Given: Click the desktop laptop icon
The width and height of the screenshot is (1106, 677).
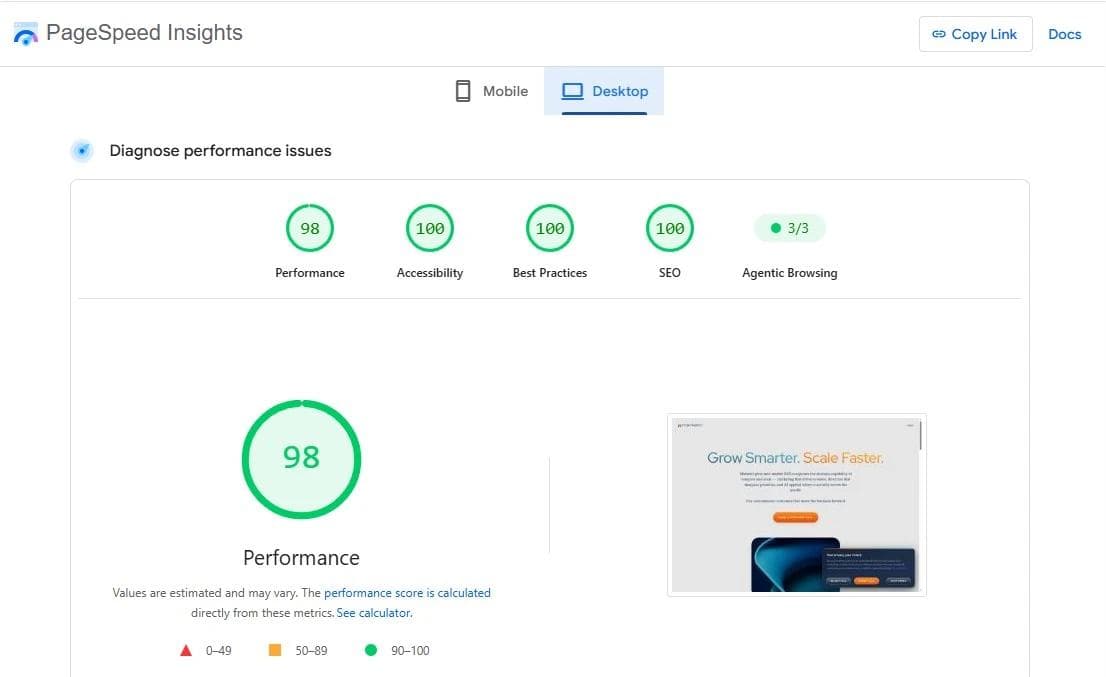Looking at the screenshot, I should 572,91.
